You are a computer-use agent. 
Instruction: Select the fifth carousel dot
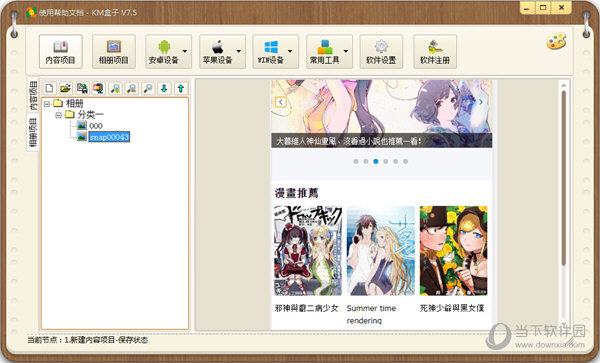[396, 161]
